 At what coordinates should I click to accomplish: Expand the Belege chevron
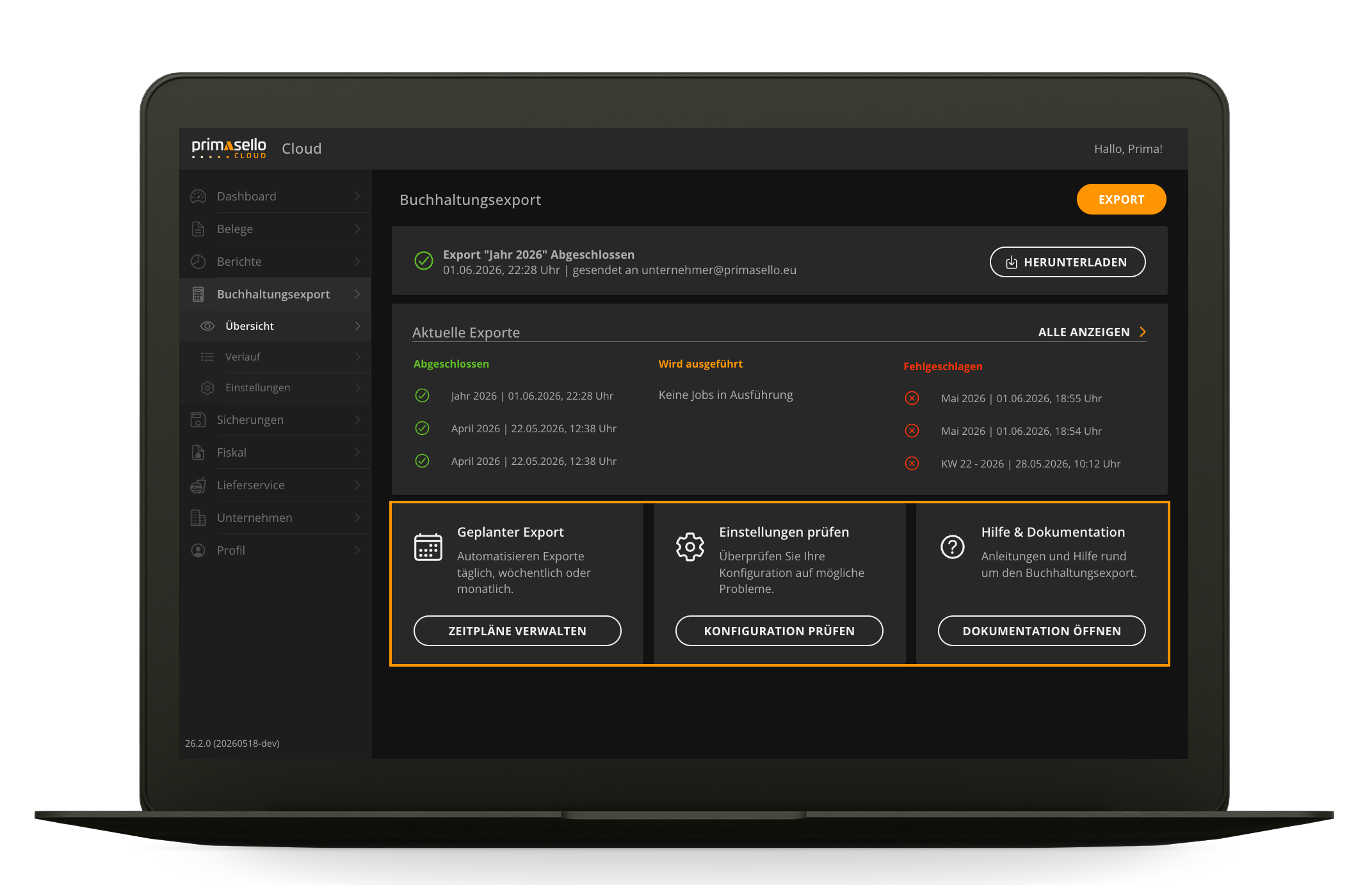[x=357, y=229]
